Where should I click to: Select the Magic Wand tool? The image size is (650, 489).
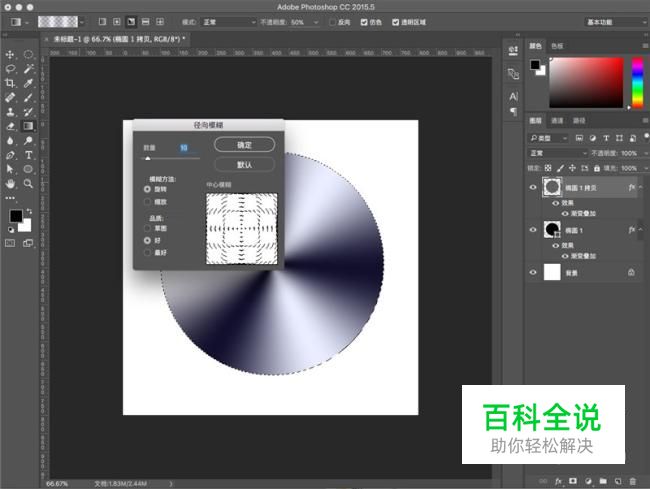(28, 69)
